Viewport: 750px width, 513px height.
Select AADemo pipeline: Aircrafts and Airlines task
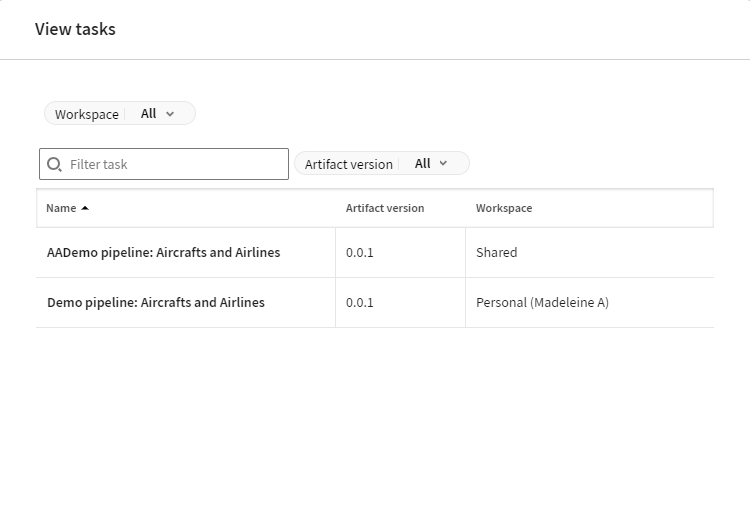[164, 252]
